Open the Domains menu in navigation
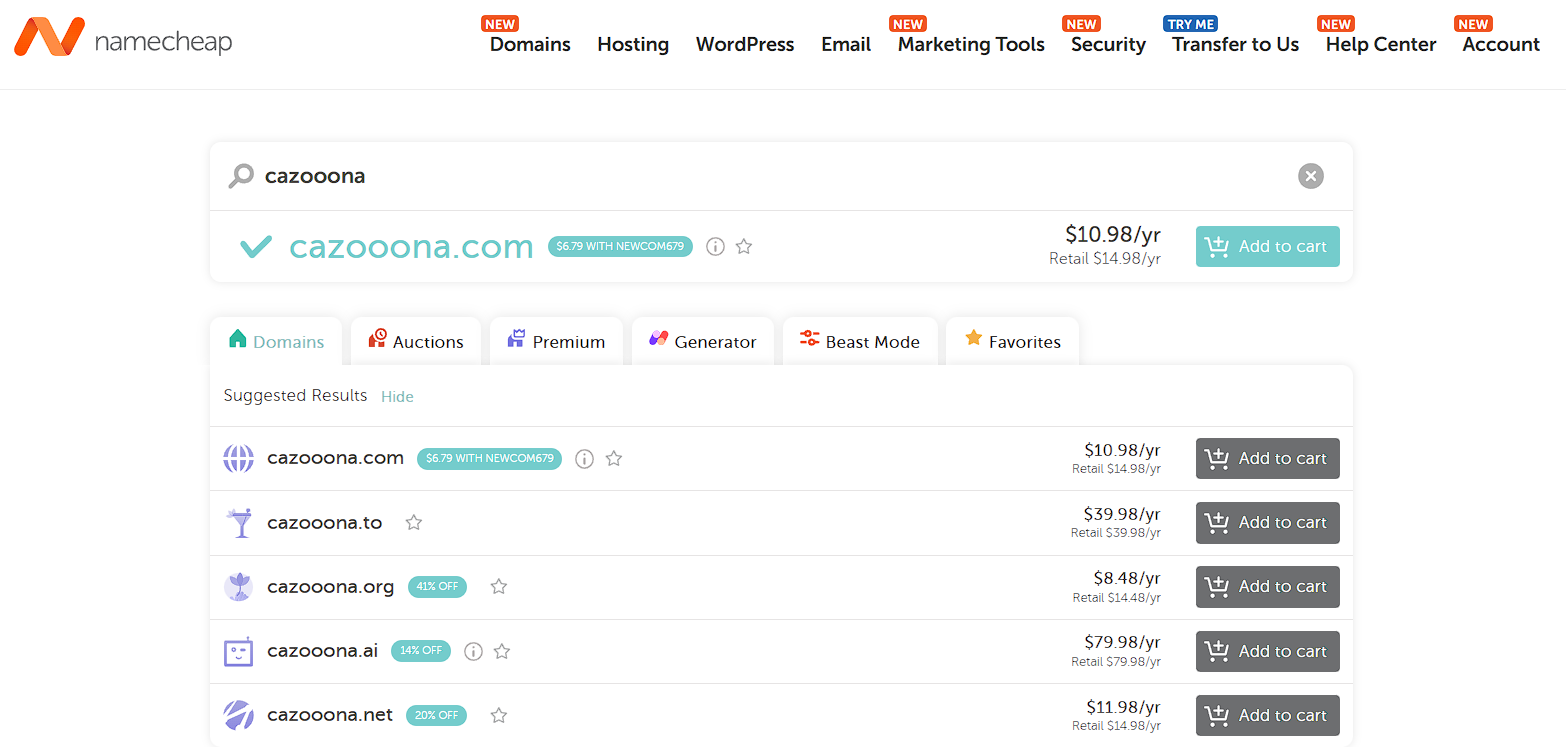This screenshot has width=1566, height=747. point(530,44)
